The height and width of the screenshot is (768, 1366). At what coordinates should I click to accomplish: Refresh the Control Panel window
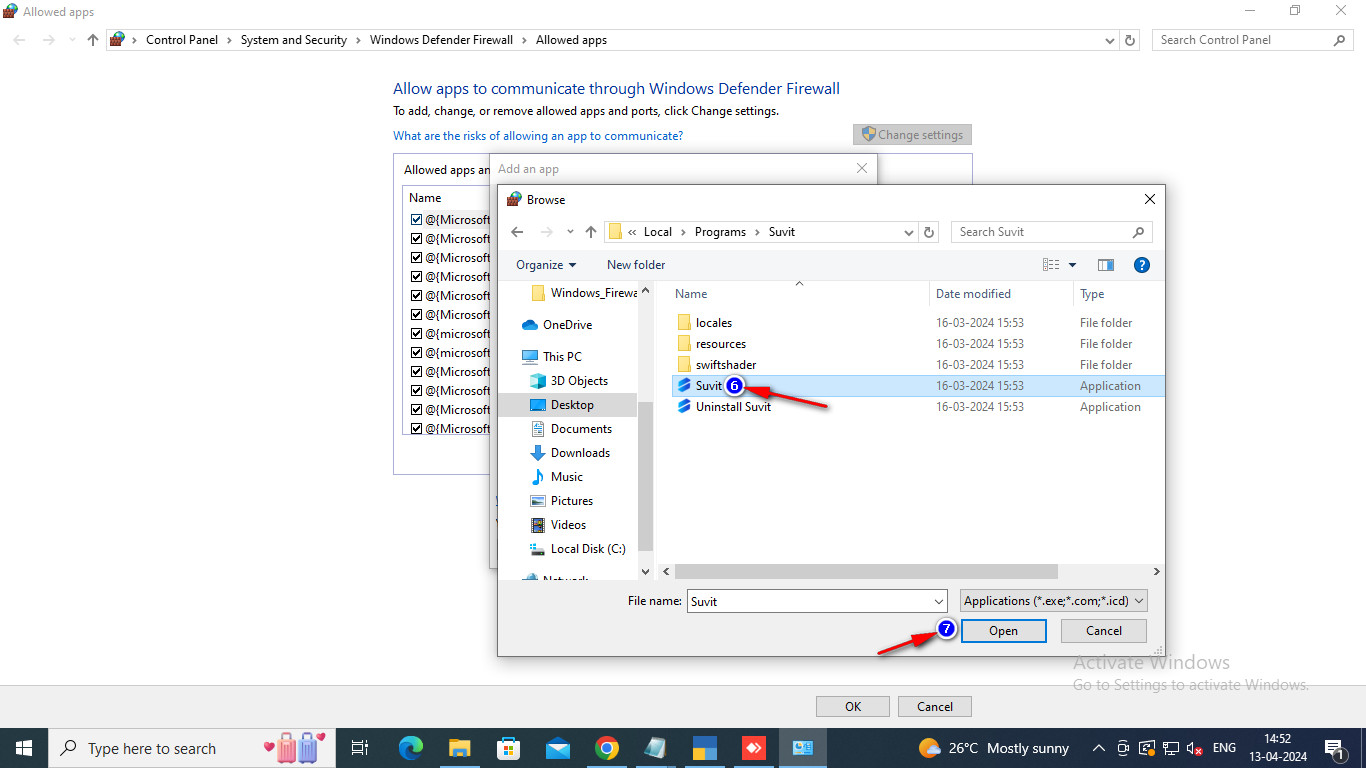[x=1130, y=40]
